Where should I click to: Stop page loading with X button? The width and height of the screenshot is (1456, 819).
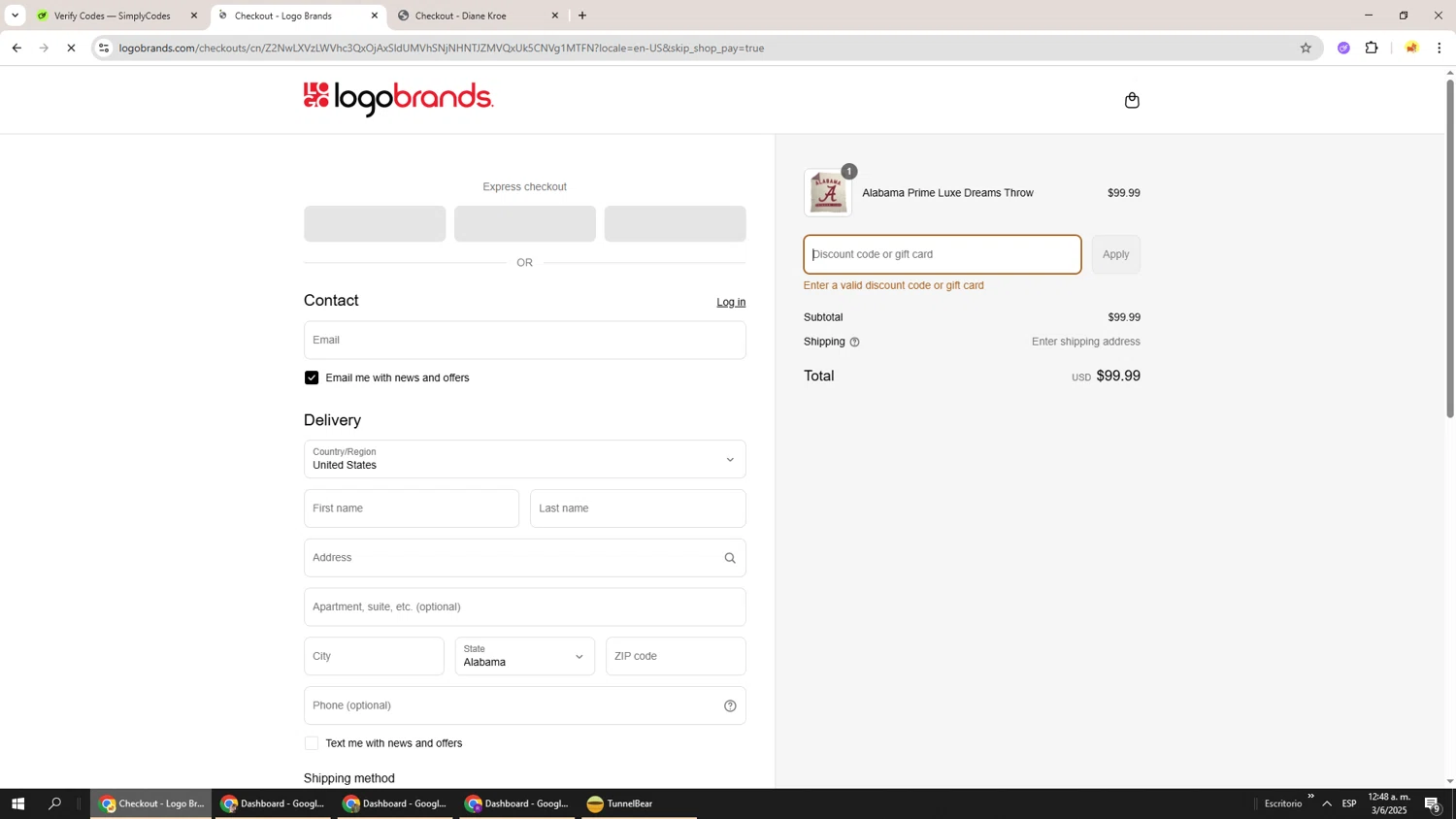tap(71, 48)
